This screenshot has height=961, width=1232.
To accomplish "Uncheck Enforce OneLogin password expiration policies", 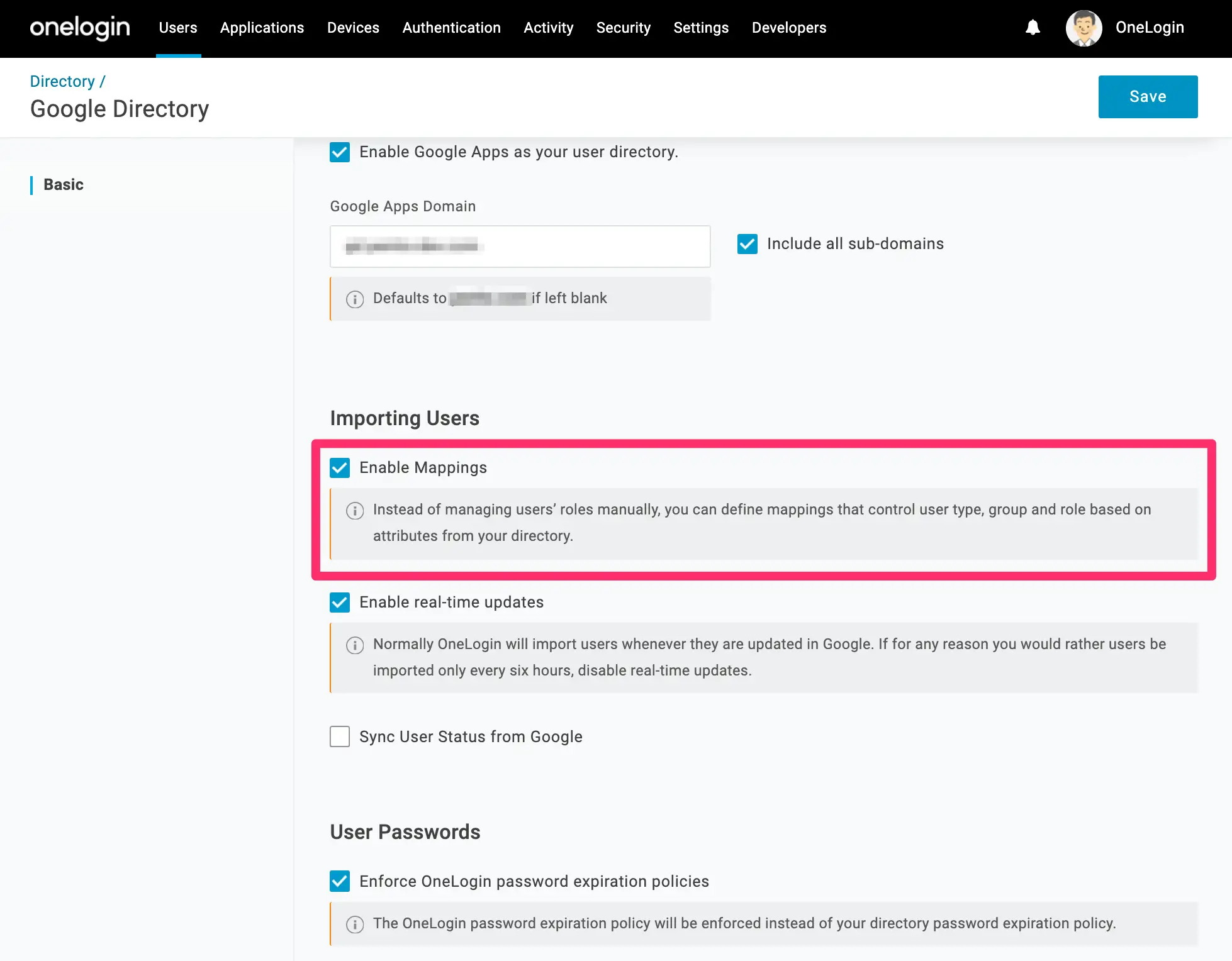I will (x=340, y=881).
